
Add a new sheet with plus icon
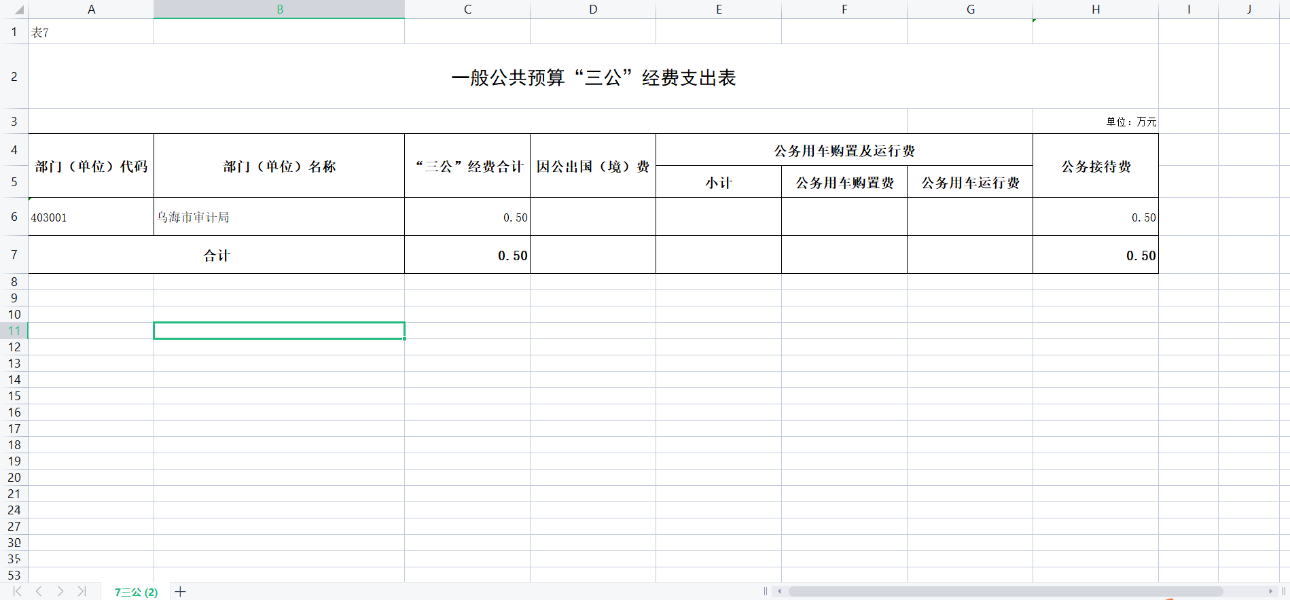point(180,592)
